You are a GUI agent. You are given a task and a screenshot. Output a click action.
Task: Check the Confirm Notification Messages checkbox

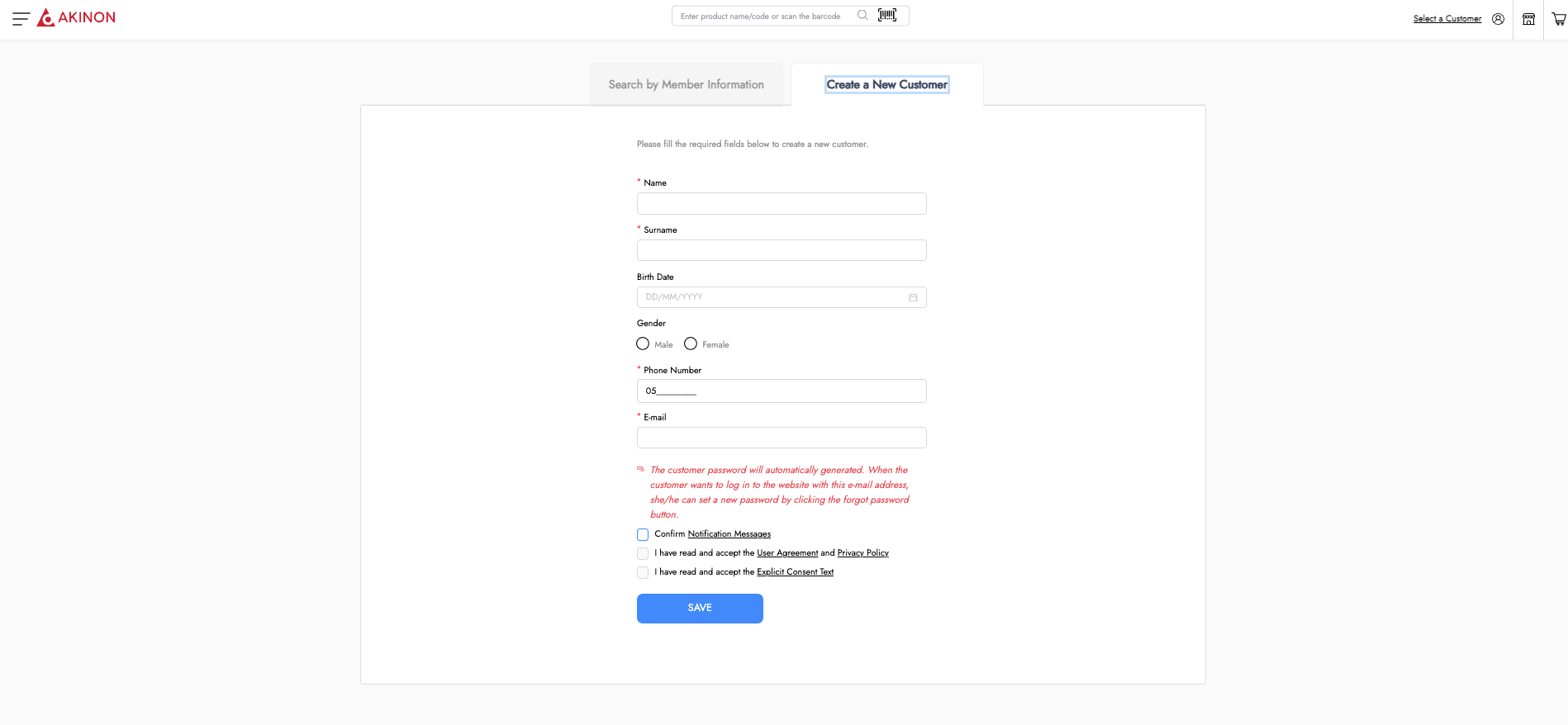[x=643, y=534]
